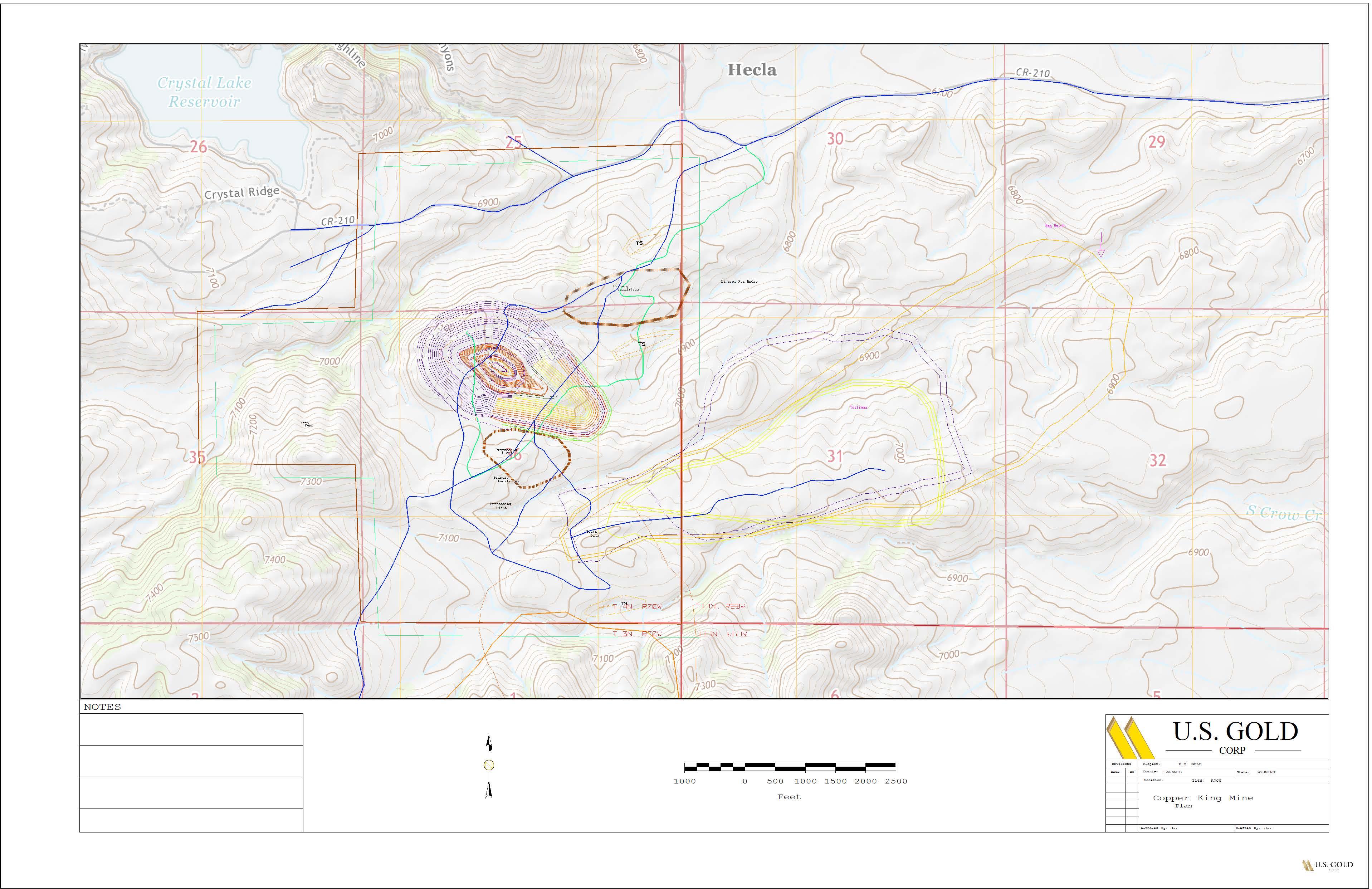1372x889 pixels.
Task: Click the Hecla place label
Action: (x=752, y=70)
